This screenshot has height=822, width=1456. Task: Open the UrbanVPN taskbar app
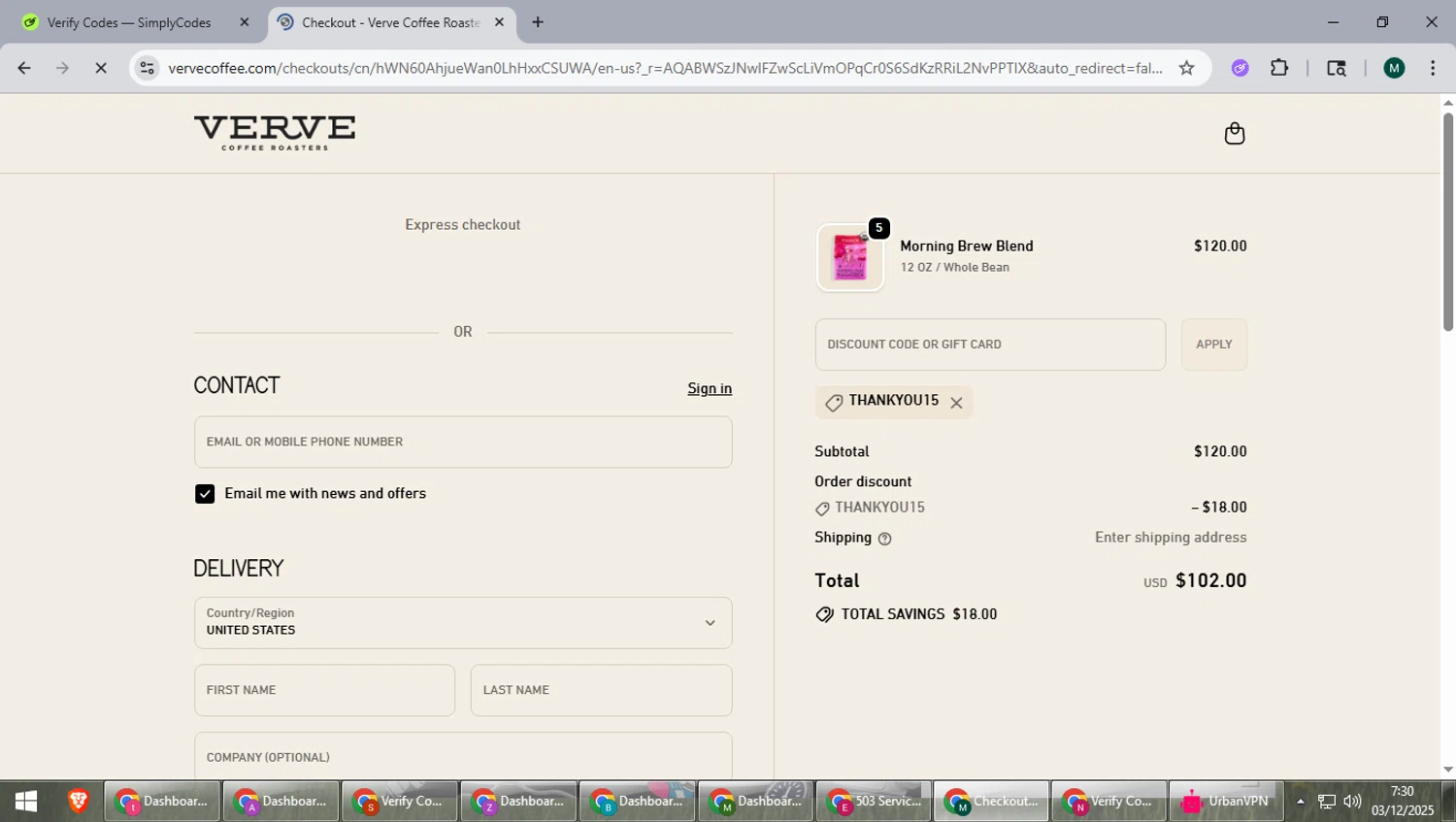click(x=1226, y=802)
